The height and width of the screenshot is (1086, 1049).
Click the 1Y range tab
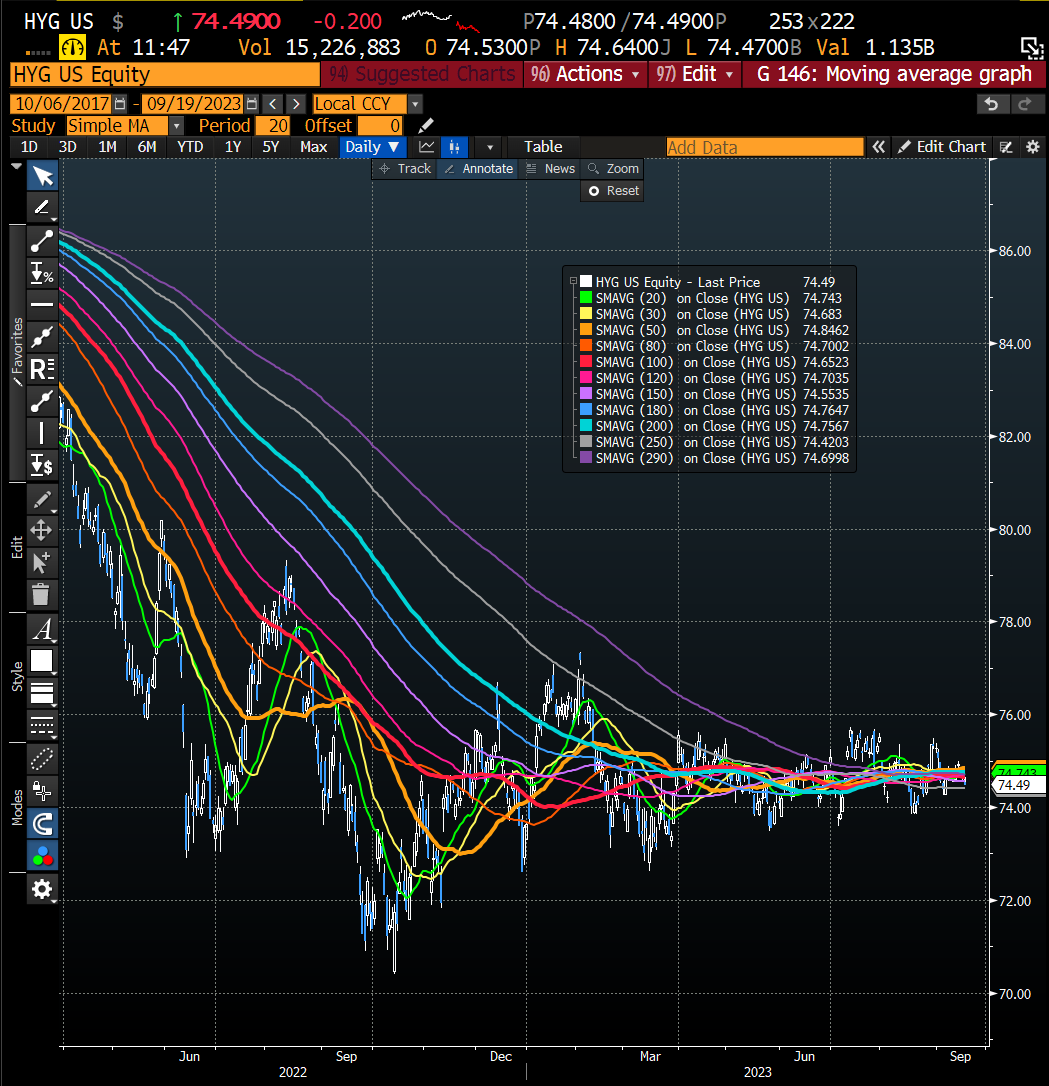coord(233,147)
